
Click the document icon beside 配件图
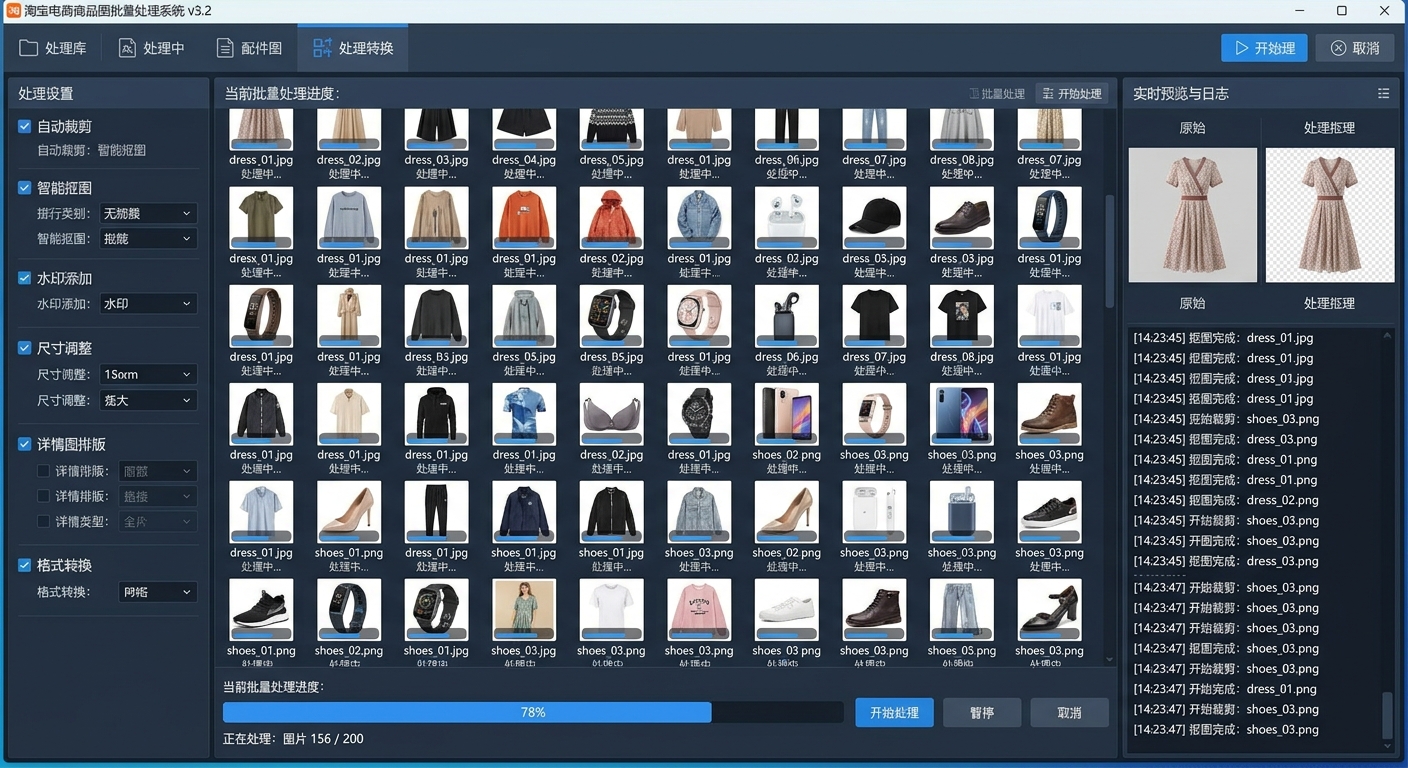coord(226,48)
